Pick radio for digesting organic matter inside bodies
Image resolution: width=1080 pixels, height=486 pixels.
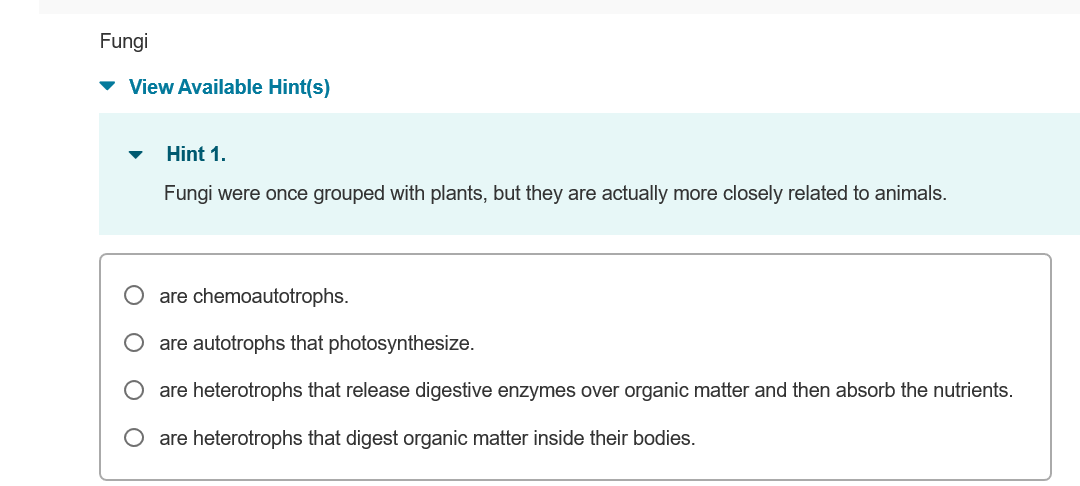pos(134,437)
